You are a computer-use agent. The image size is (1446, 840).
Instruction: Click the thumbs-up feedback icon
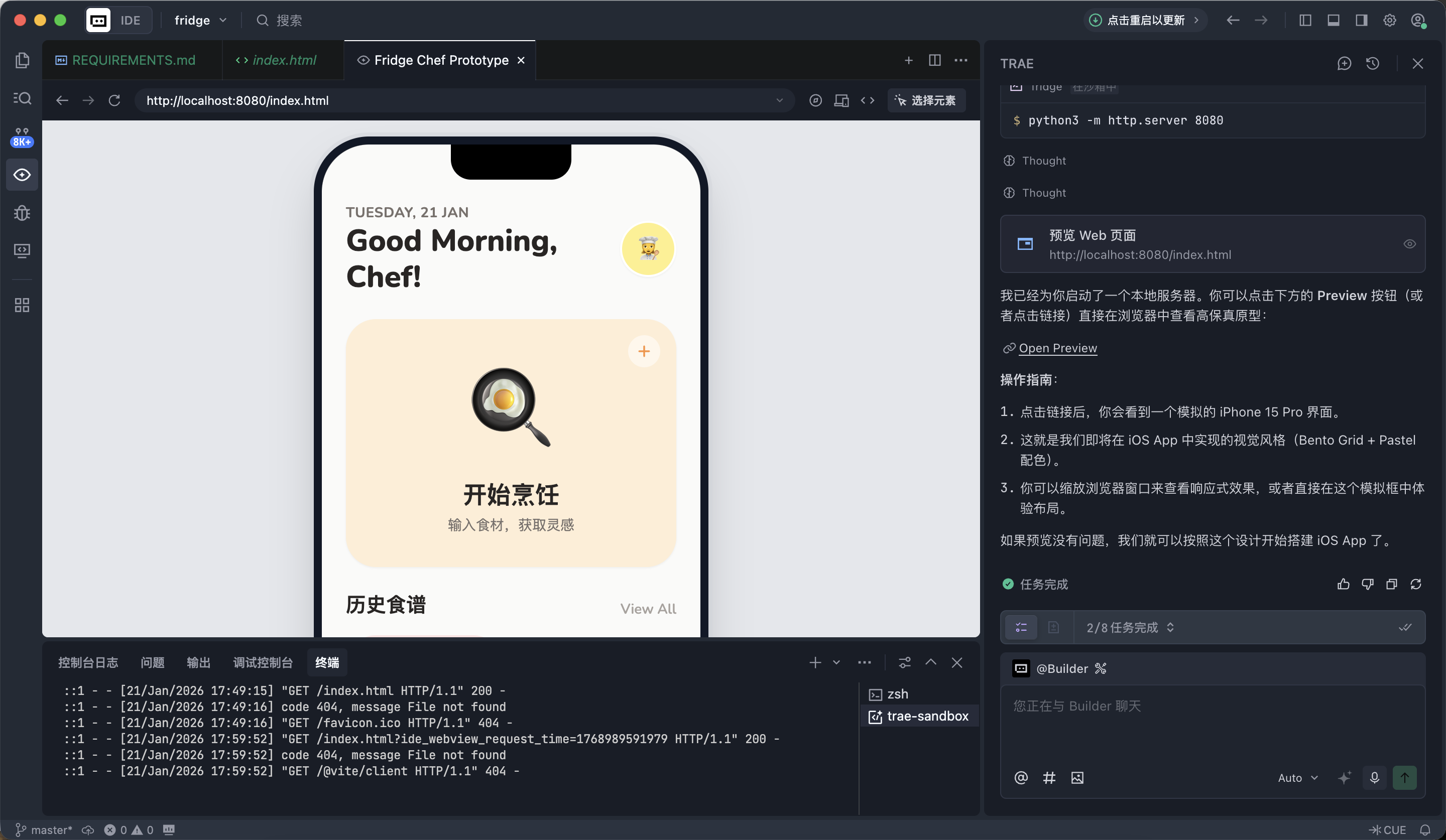tap(1343, 584)
